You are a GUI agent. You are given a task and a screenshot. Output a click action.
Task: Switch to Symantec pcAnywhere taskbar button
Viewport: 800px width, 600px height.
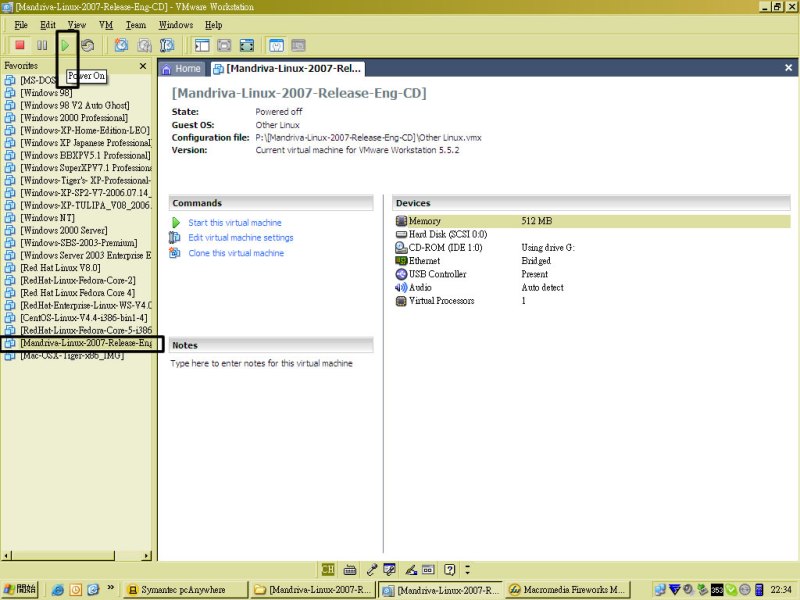(x=186, y=590)
